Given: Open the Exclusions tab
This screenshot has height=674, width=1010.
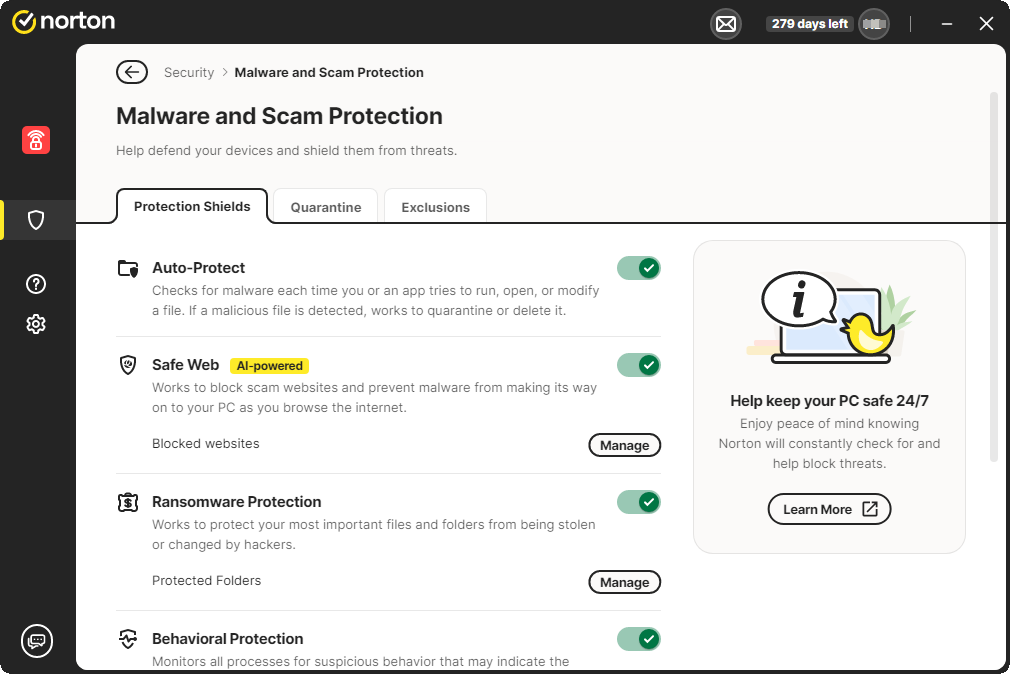Looking at the screenshot, I should coord(435,207).
